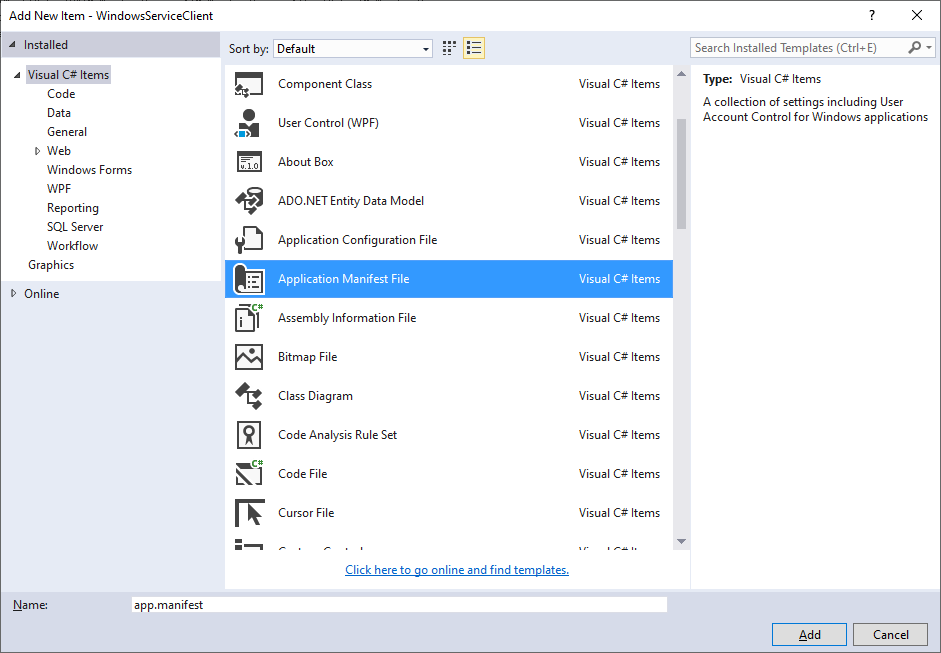Open the Sort by Default dropdown
The height and width of the screenshot is (653, 941).
[353, 49]
